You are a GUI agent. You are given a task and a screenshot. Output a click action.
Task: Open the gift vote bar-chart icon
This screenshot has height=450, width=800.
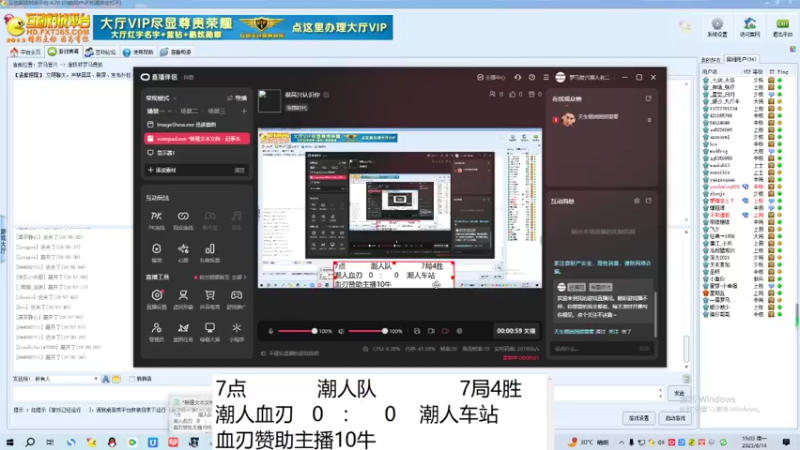coord(210,252)
